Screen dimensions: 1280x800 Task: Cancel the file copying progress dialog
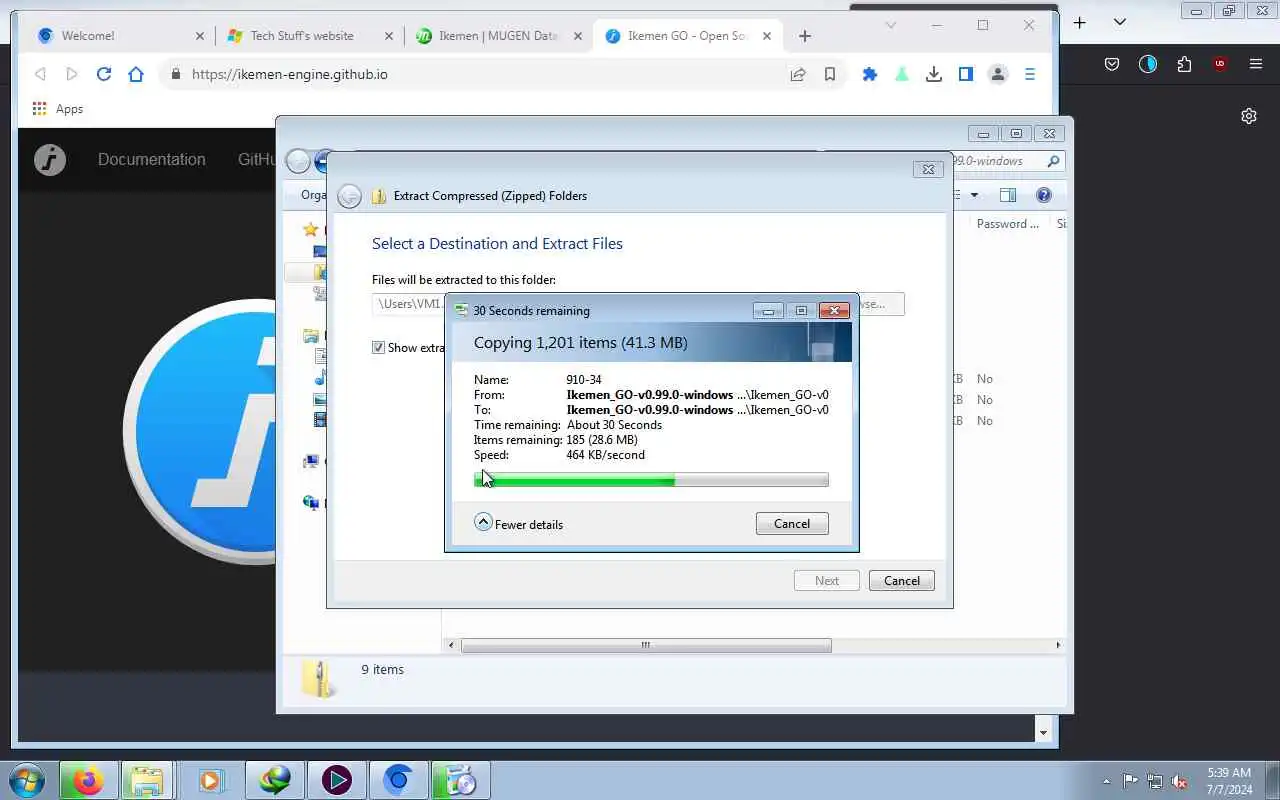pyautogui.click(x=792, y=524)
